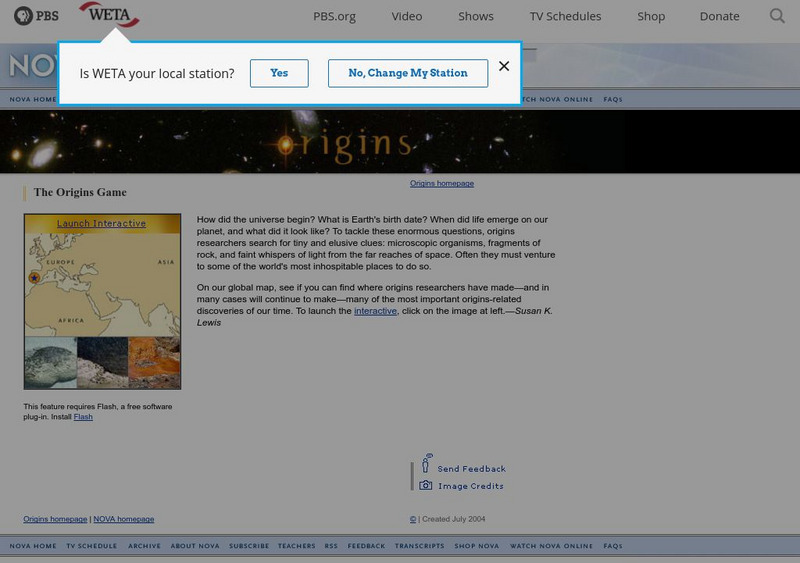Open Shows in top navigation
Screen dimensions: 800x563
(x=476, y=16)
